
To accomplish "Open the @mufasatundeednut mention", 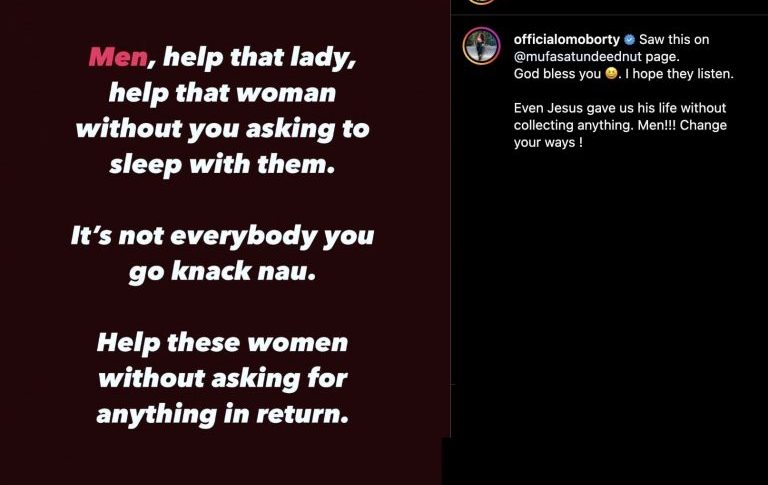I will pyautogui.click(x=577, y=57).
